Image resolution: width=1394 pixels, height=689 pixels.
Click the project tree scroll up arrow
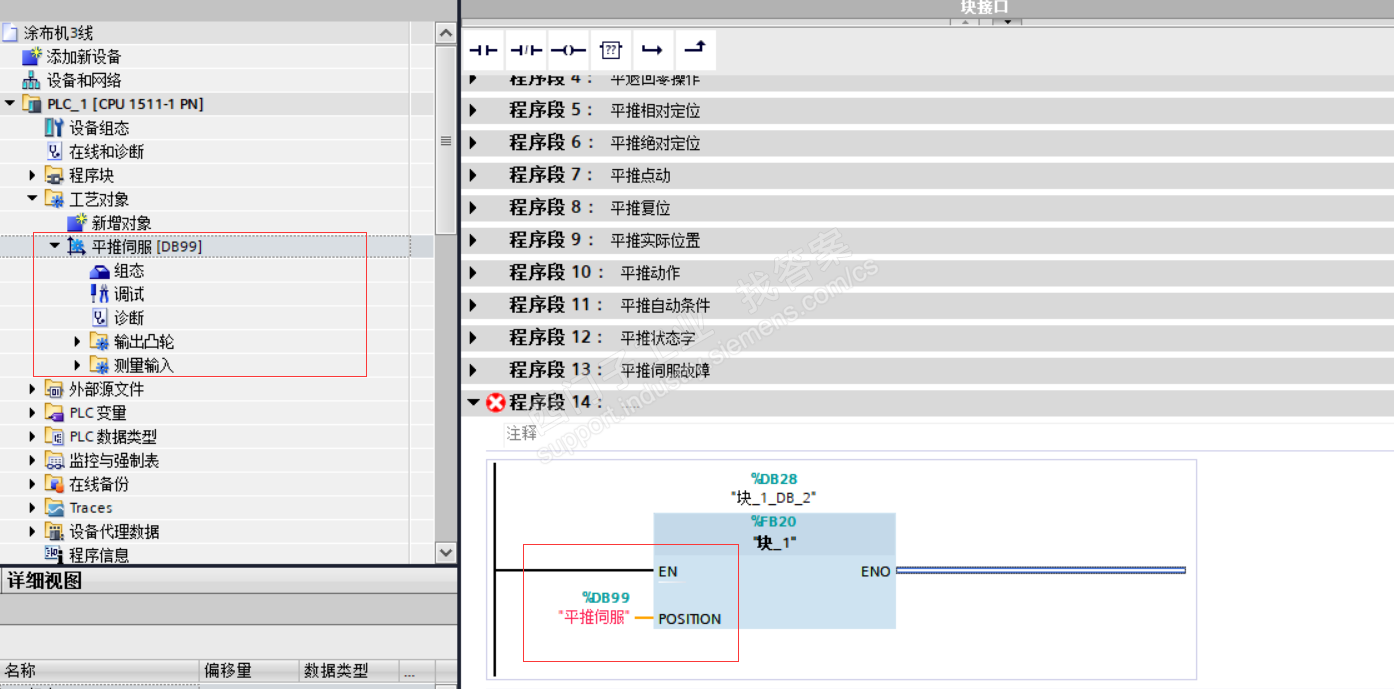click(x=446, y=33)
